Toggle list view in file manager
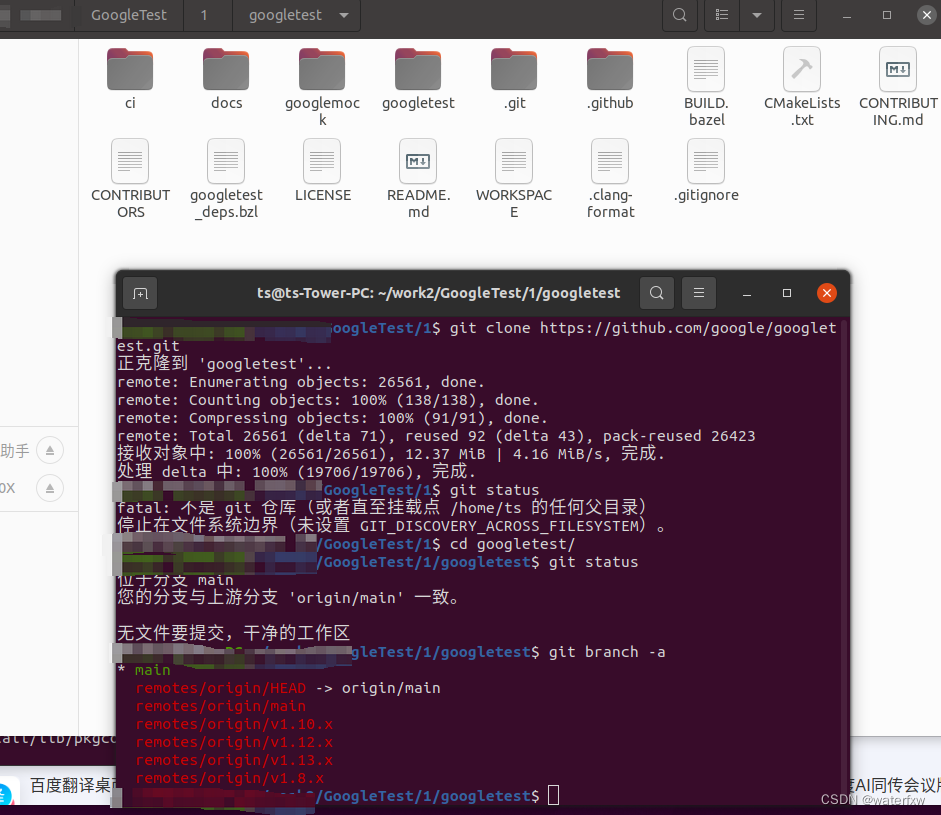 point(722,15)
